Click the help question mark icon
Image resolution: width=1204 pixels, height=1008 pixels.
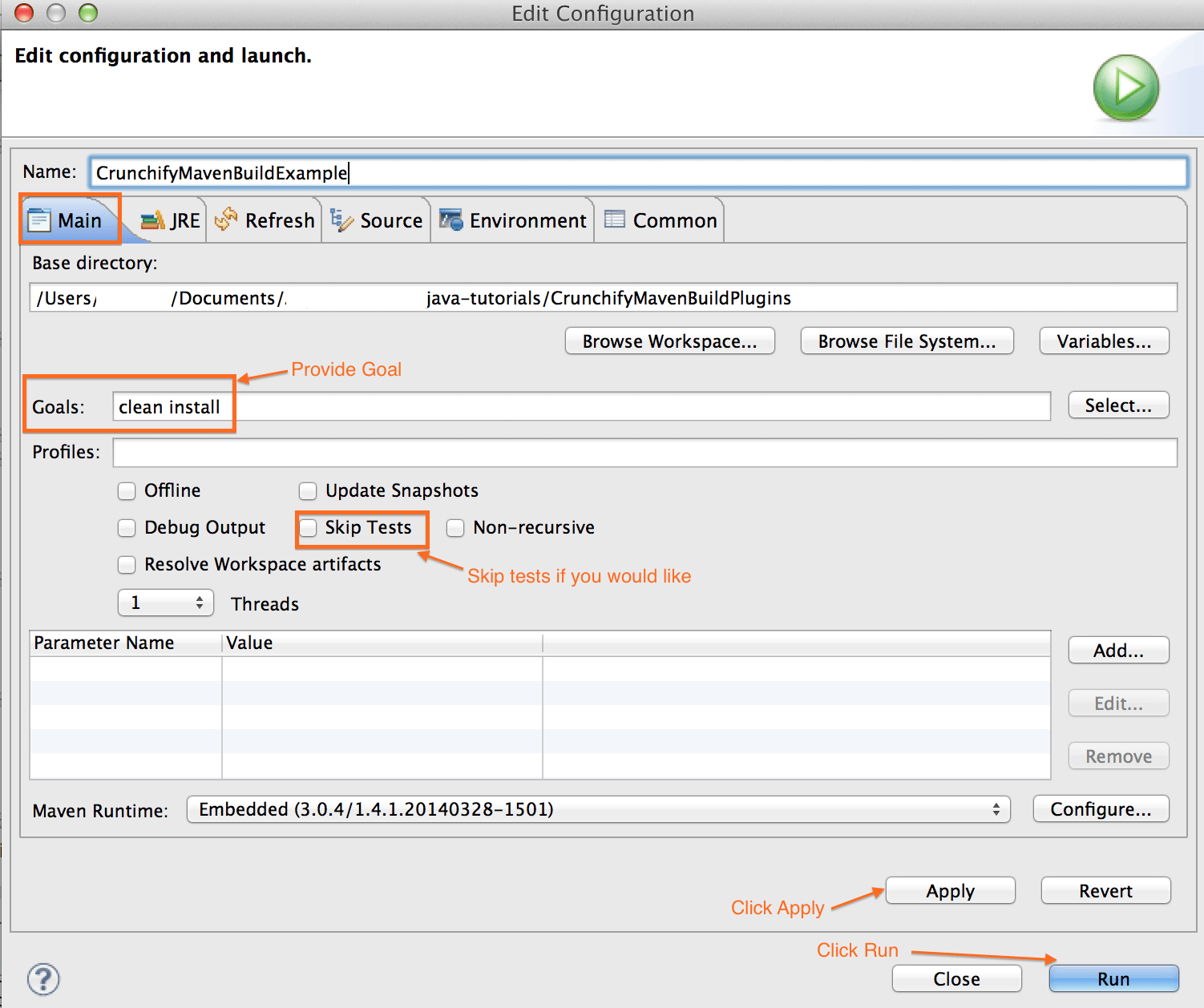tap(43, 978)
